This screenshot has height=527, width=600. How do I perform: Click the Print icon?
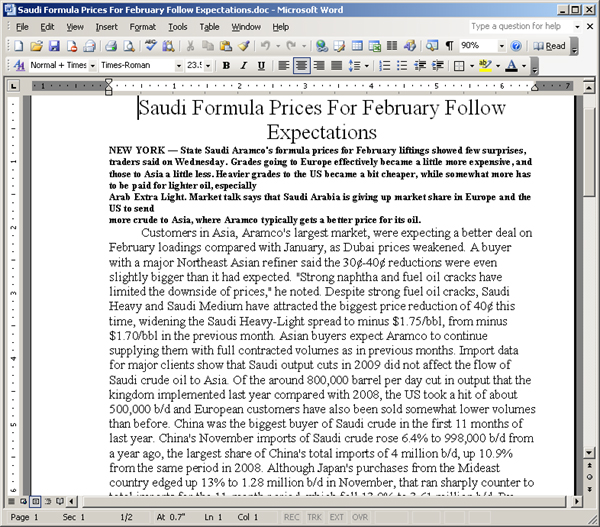click(111, 46)
